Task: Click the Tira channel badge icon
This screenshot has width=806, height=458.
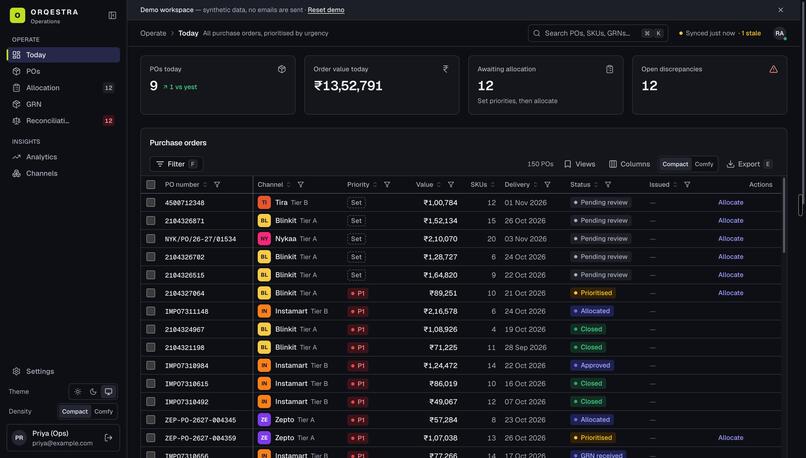Action: point(264,203)
